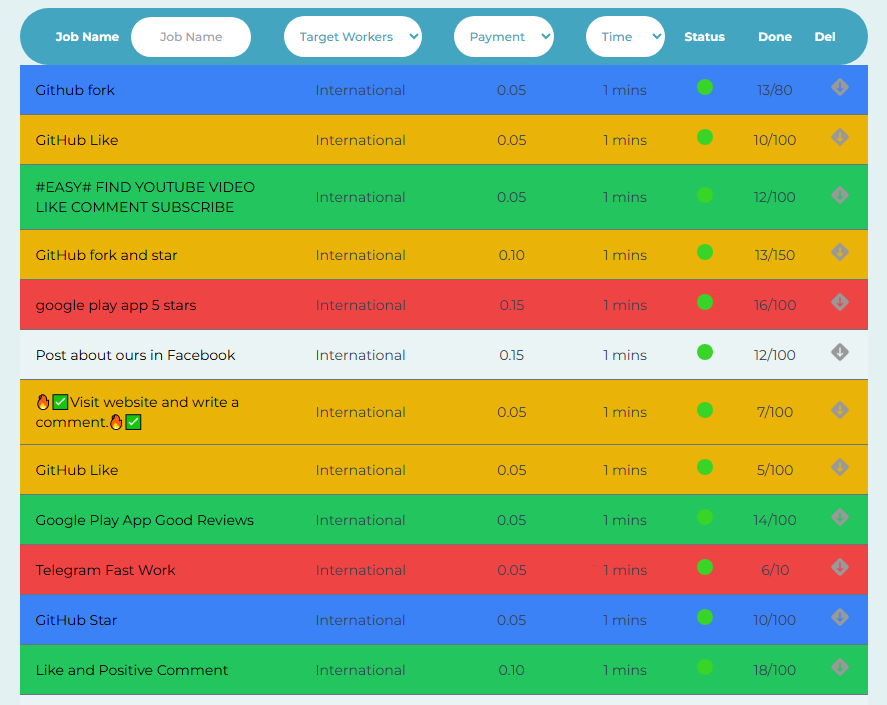Click status dot of GitHub Like with 10/100
The image size is (887, 705).
click(x=704, y=137)
